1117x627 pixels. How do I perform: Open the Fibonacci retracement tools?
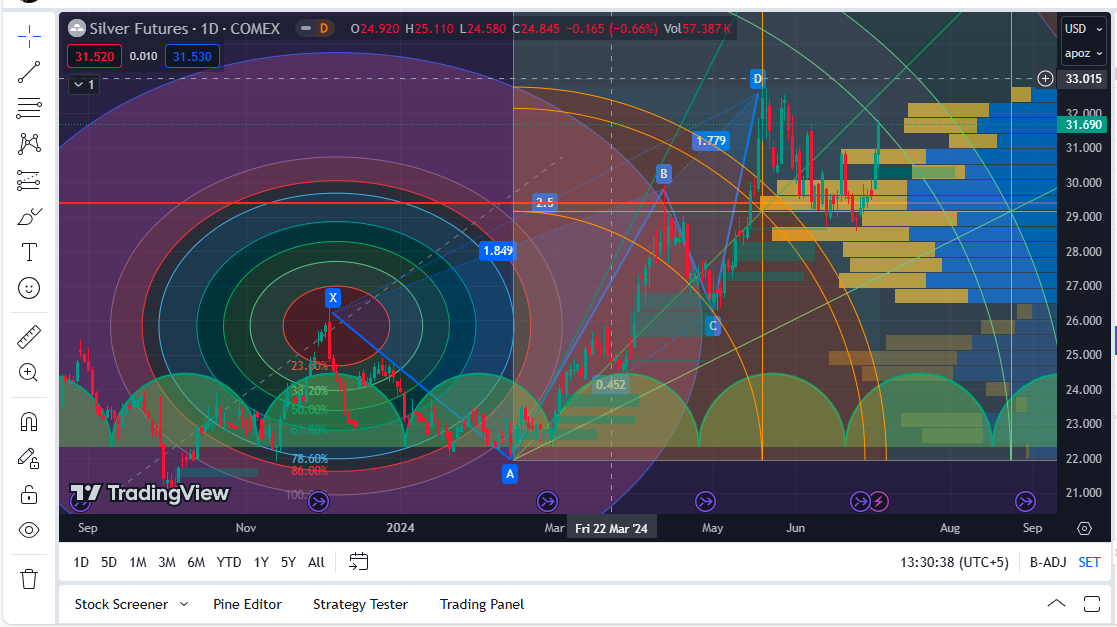tap(29, 108)
